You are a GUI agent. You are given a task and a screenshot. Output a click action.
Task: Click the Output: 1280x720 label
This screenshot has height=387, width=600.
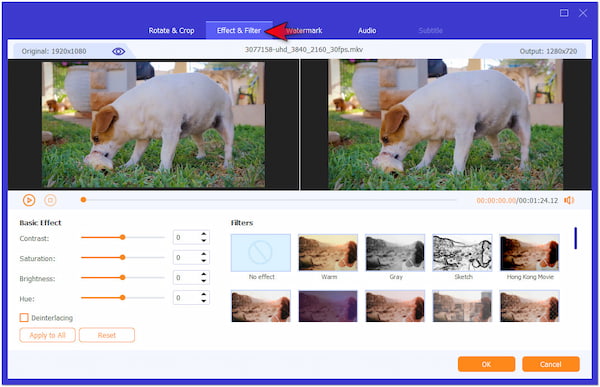pos(548,51)
